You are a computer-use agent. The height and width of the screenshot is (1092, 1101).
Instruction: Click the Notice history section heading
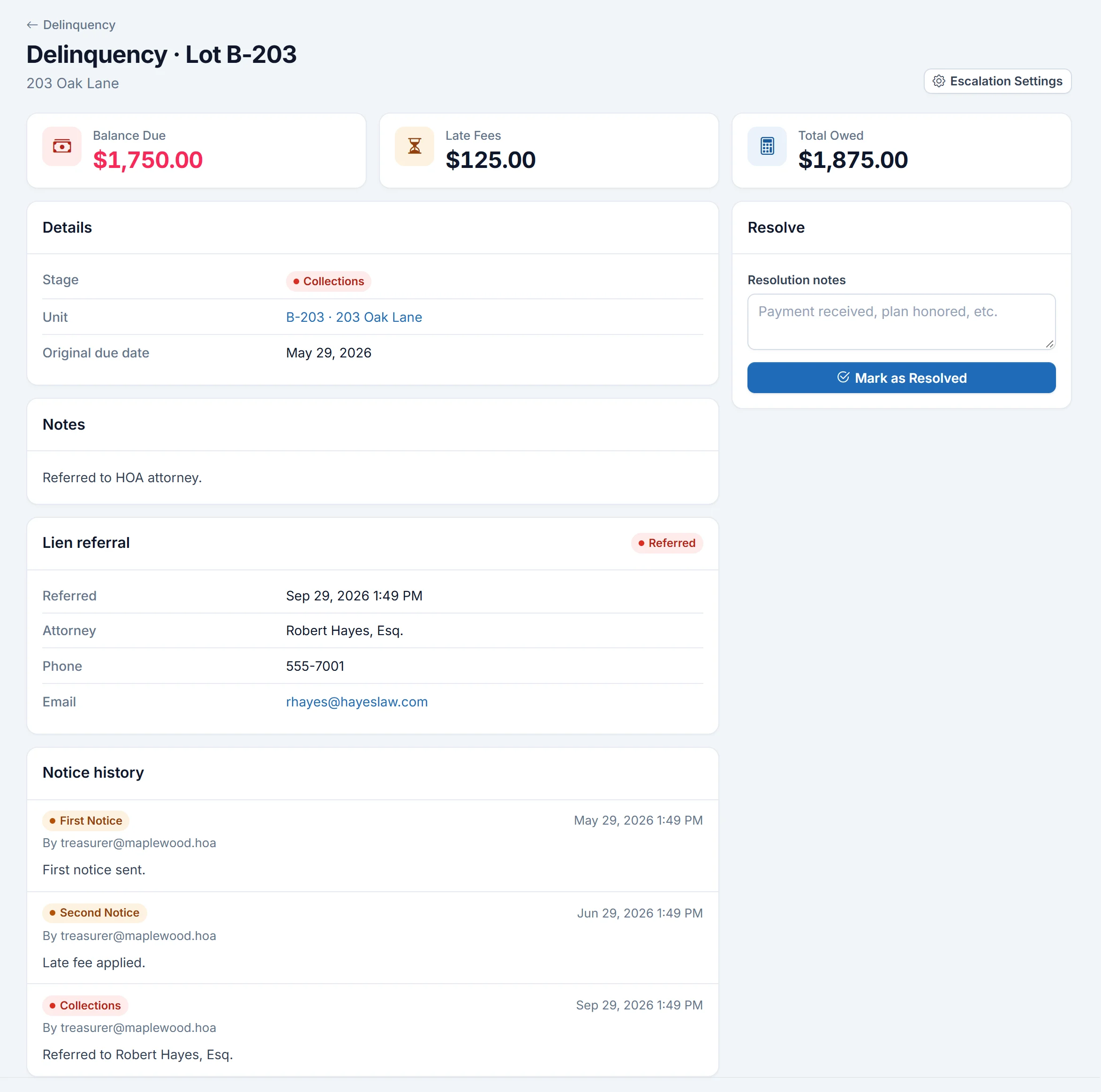pos(93,772)
